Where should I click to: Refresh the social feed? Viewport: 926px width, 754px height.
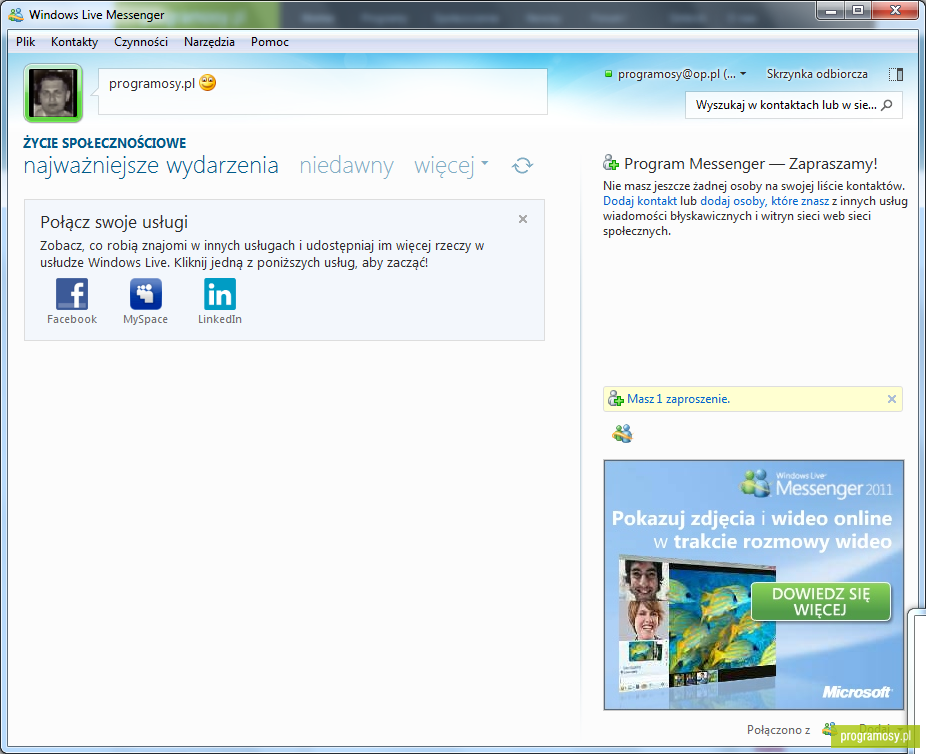[x=522, y=165]
